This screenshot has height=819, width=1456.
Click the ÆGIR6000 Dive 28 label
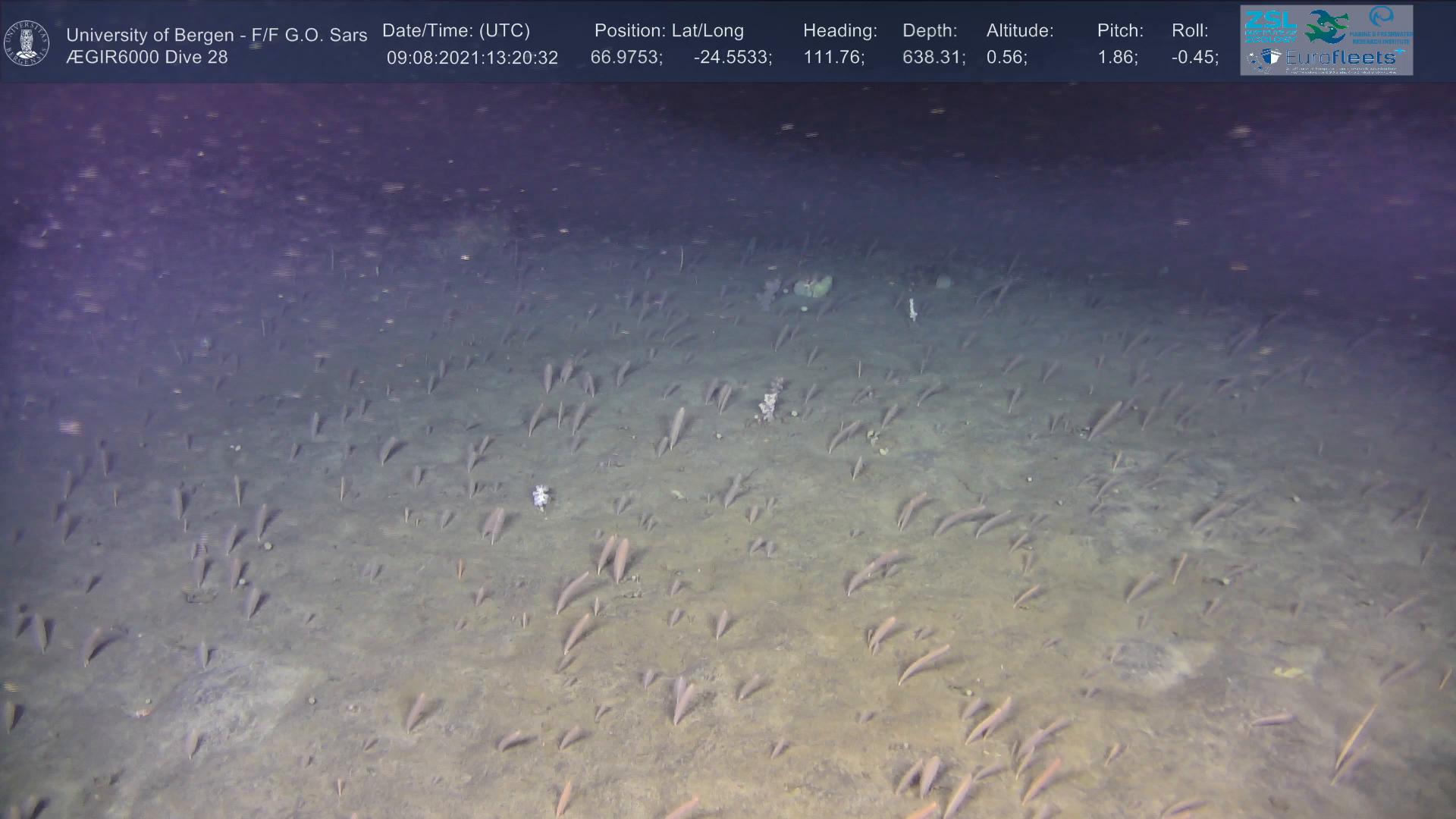[x=146, y=58]
